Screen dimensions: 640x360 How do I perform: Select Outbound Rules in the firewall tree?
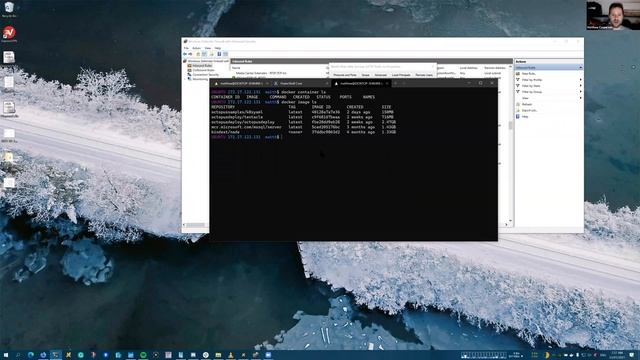[203, 70]
